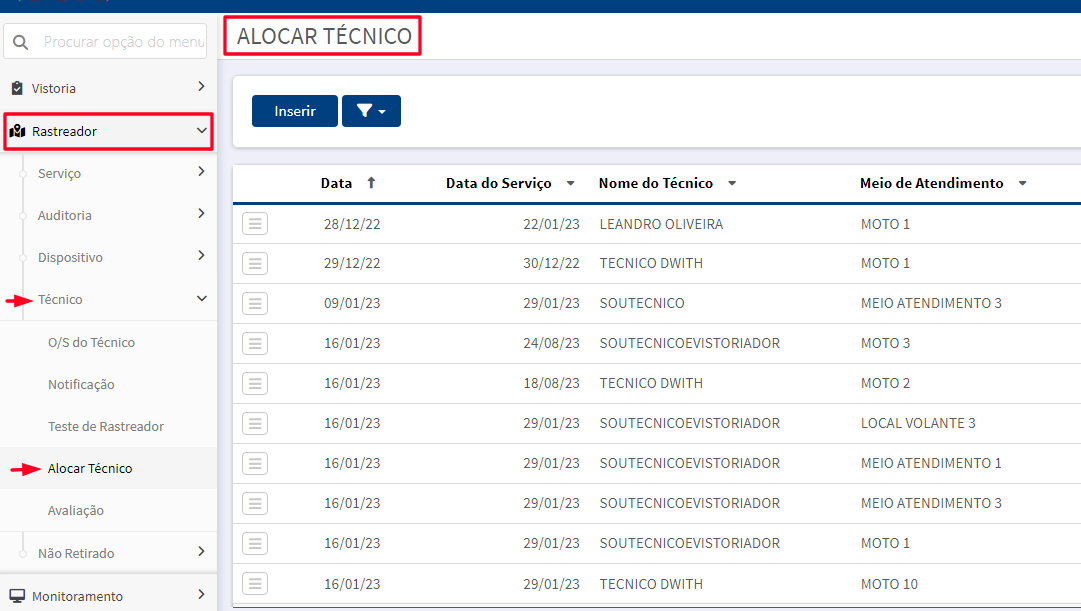Screen dimensions: 1081x611
Task: Select MOTO 10 cell
Action: (x=889, y=584)
